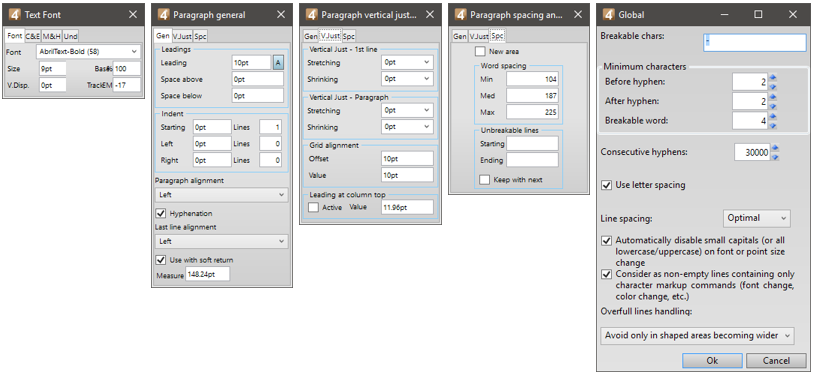Click the A auto-leading button beside Leading

pyautogui.click(x=279, y=62)
